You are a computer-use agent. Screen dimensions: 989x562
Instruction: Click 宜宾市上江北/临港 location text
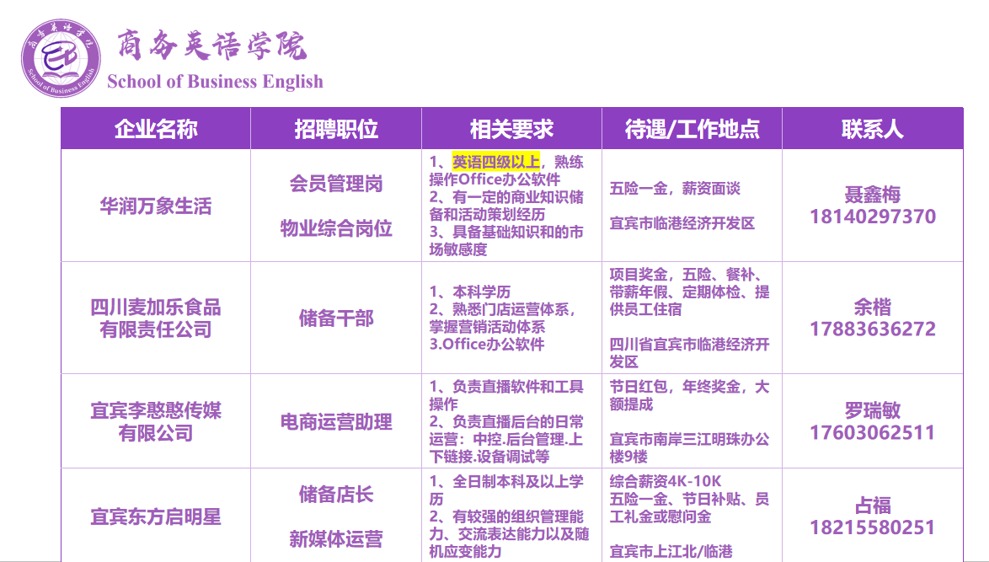point(671,552)
